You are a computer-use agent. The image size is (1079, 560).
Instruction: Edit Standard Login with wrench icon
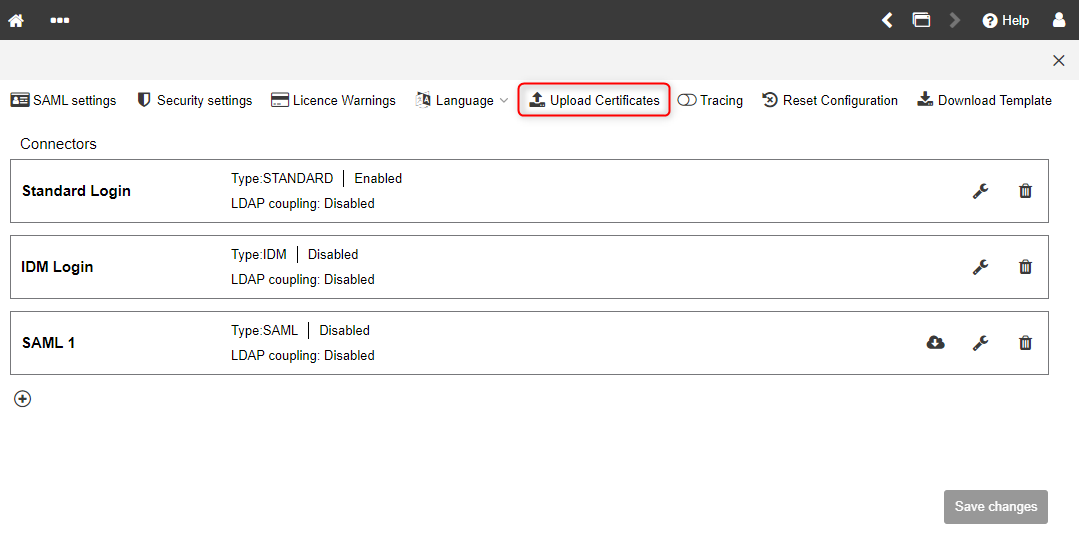point(981,191)
